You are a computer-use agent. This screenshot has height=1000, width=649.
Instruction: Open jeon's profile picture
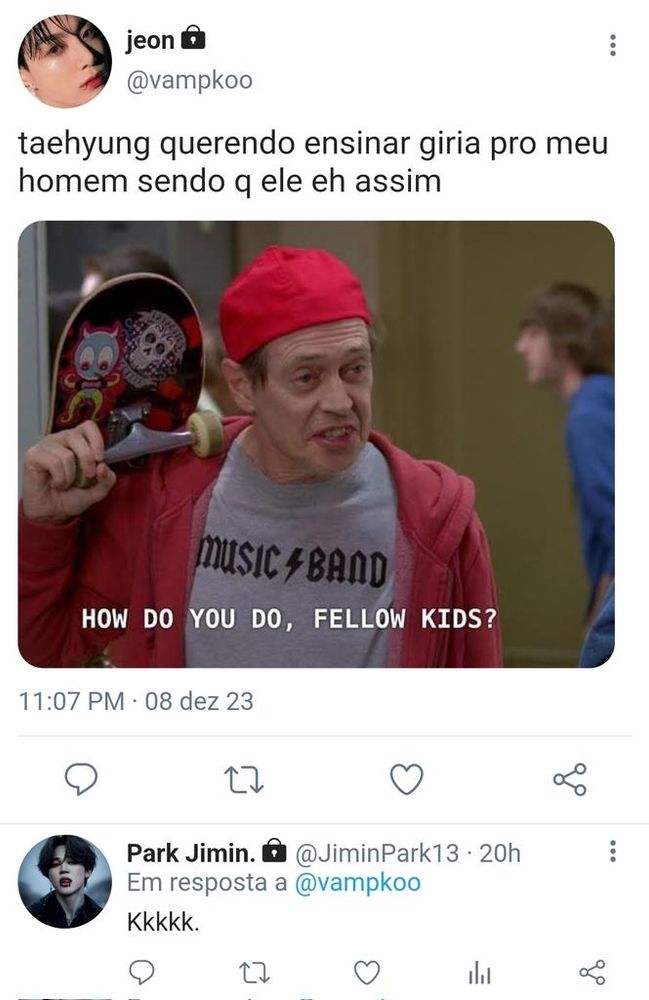point(64,61)
